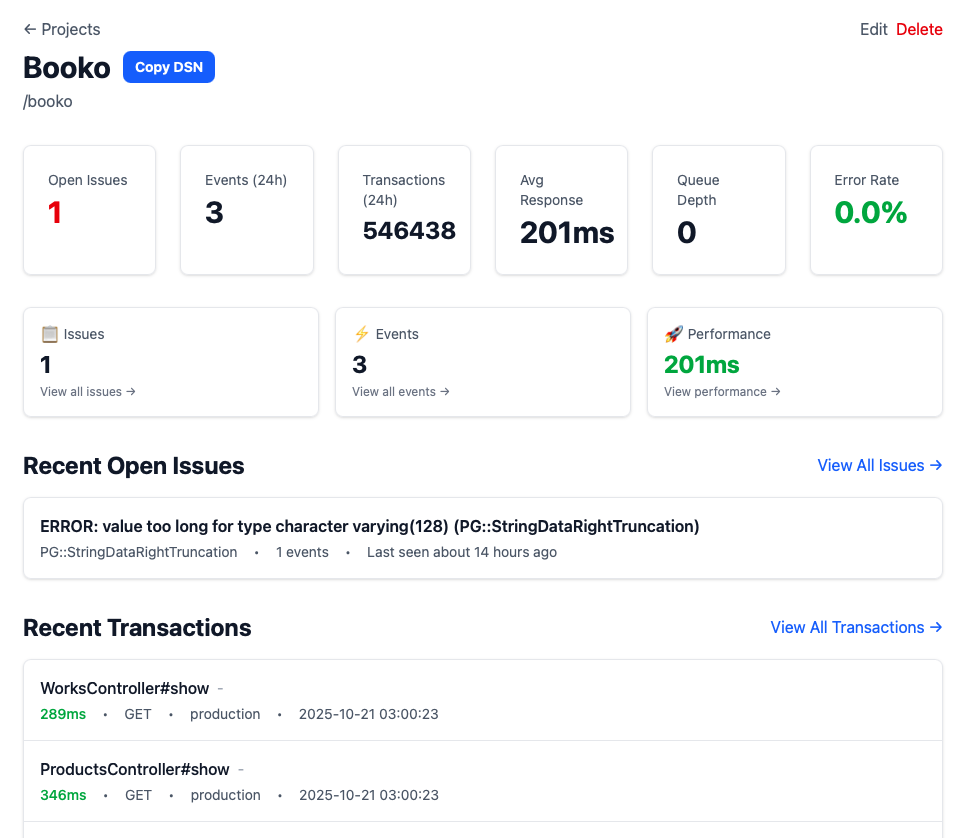The width and height of the screenshot is (967, 838).
Task: Click the lightning bolt Events icon
Action: click(x=361, y=334)
